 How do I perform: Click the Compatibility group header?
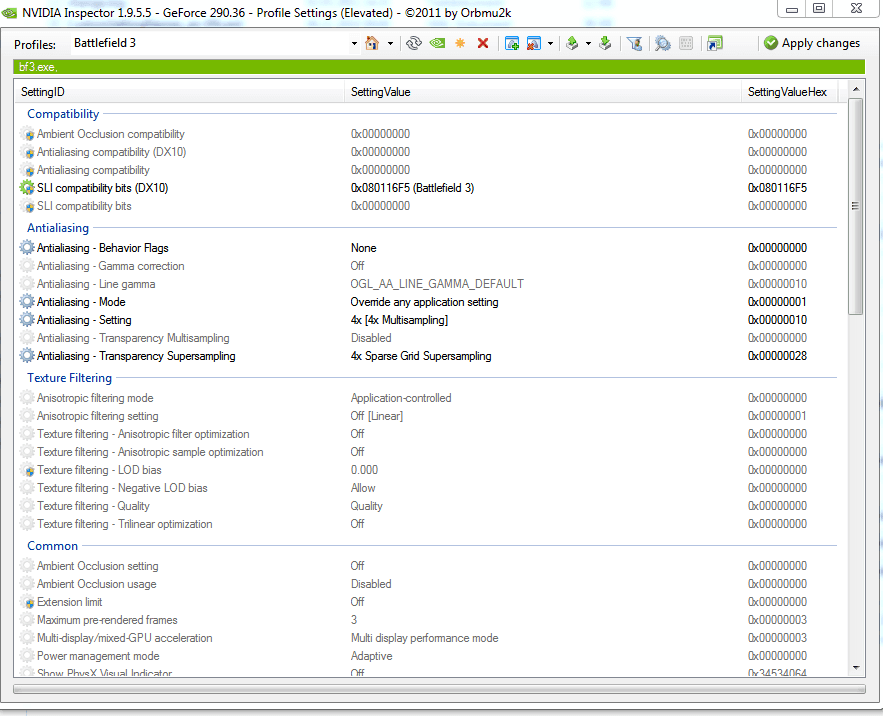(x=63, y=114)
